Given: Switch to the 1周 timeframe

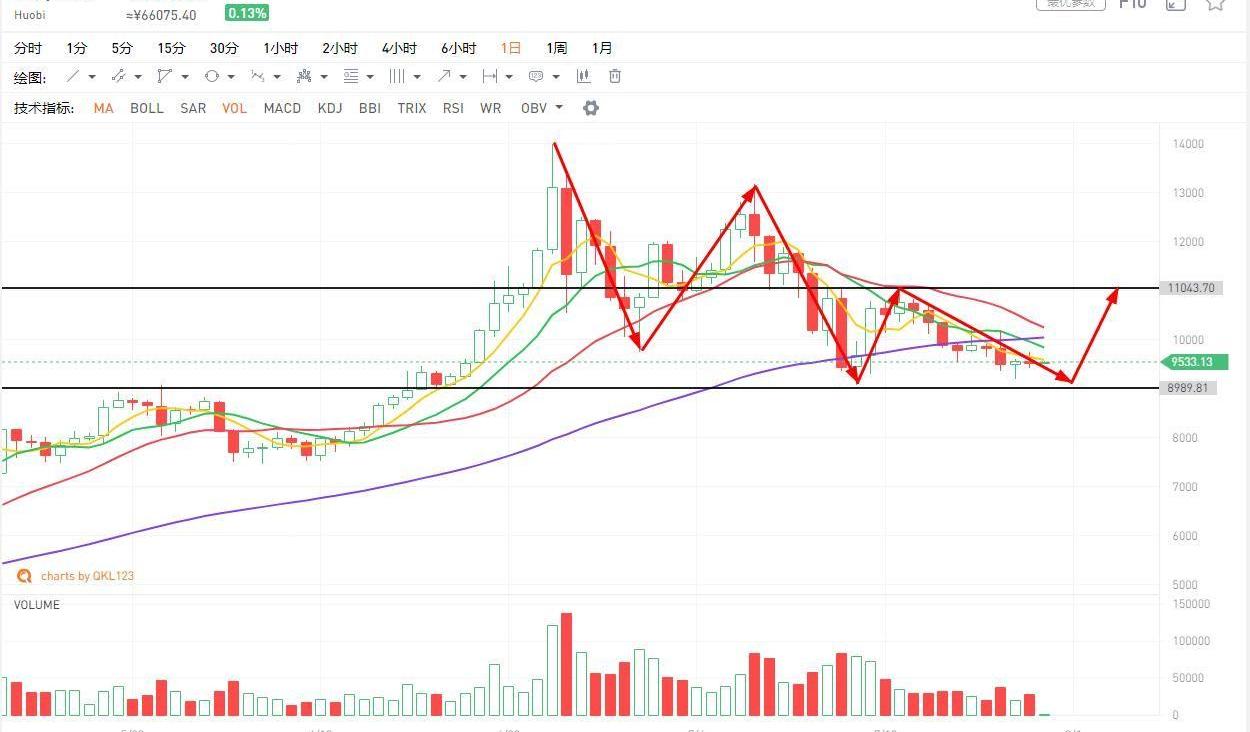Looking at the screenshot, I should [x=557, y=48].
